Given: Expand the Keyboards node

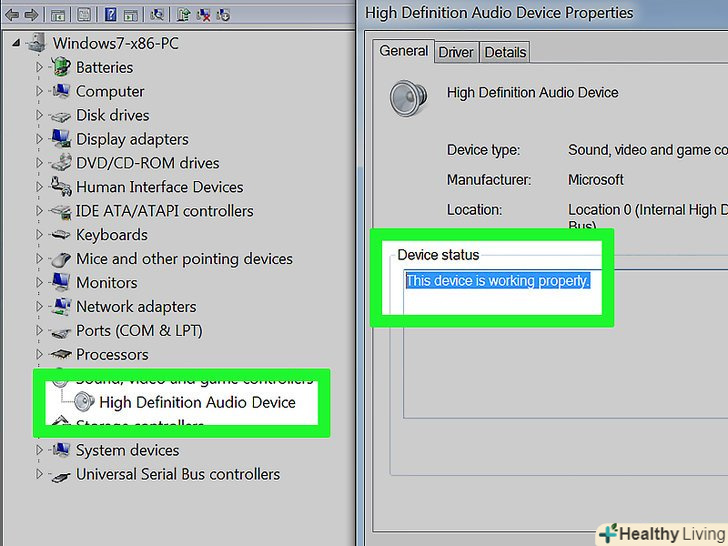Looking at the screenshot, I should tap(39, 234).
